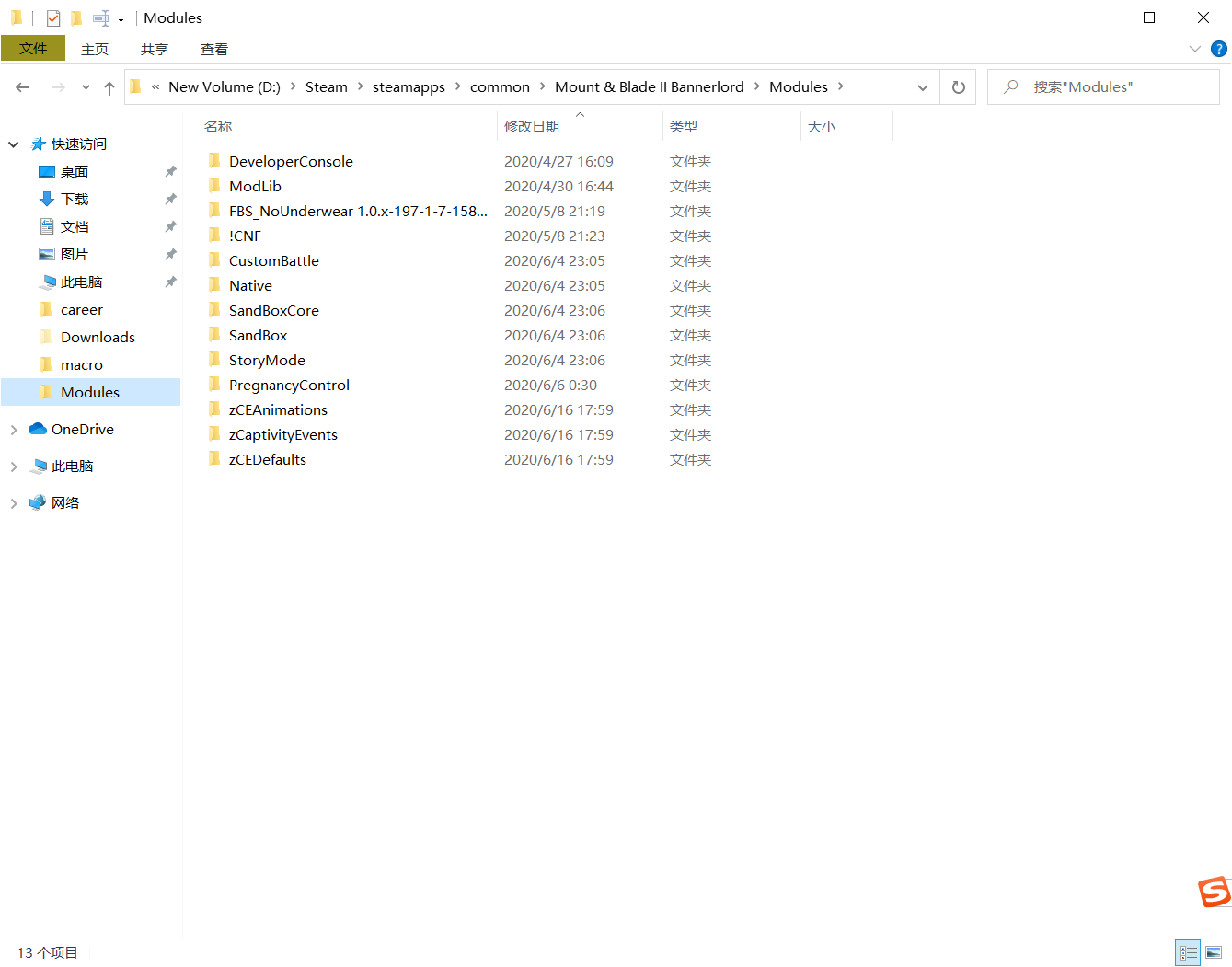Click zCaptivityEvents folder icon

214,434
